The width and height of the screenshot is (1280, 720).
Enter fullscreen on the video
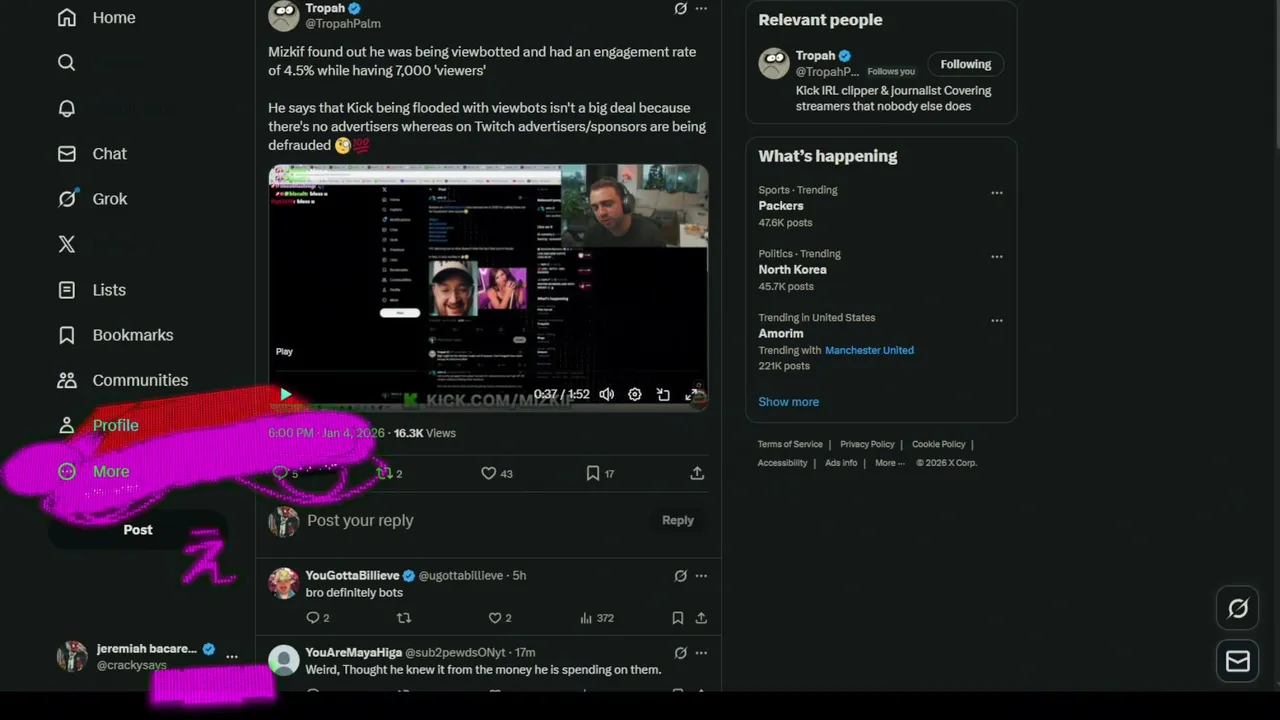coord(691,395)
